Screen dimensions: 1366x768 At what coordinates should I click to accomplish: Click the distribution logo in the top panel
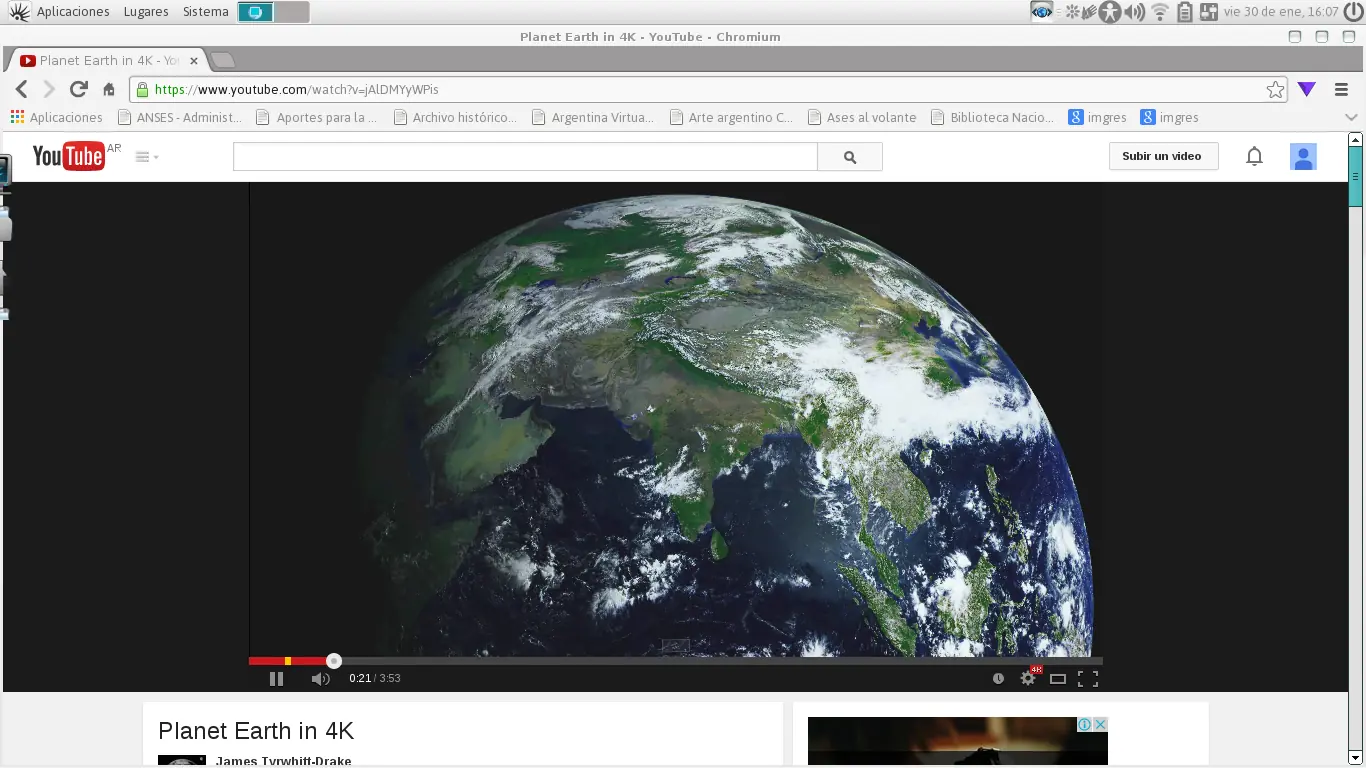click(19, 12)
